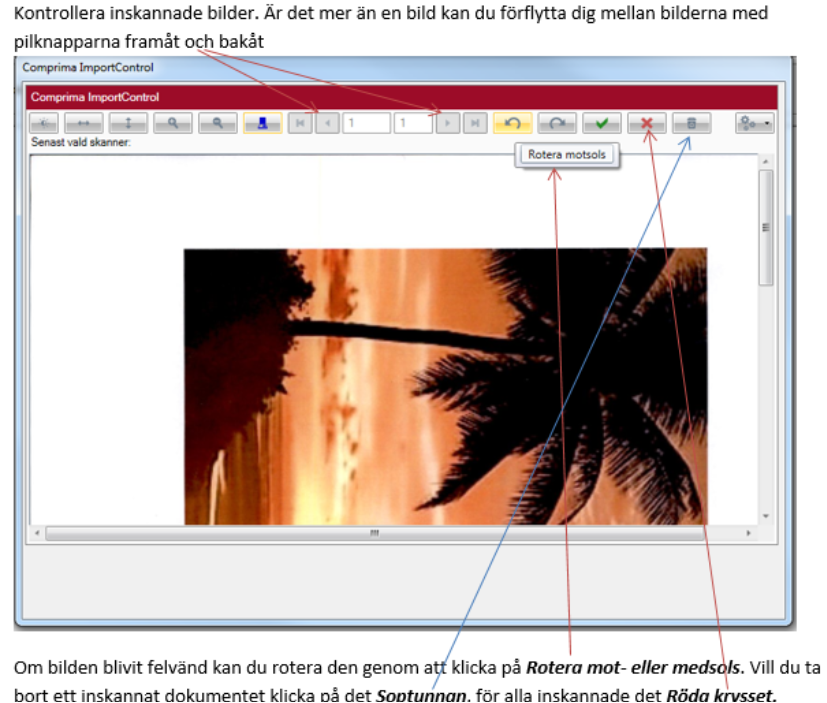Click the current page number input field
Screen dimensions: 827x703
[364, 123]
